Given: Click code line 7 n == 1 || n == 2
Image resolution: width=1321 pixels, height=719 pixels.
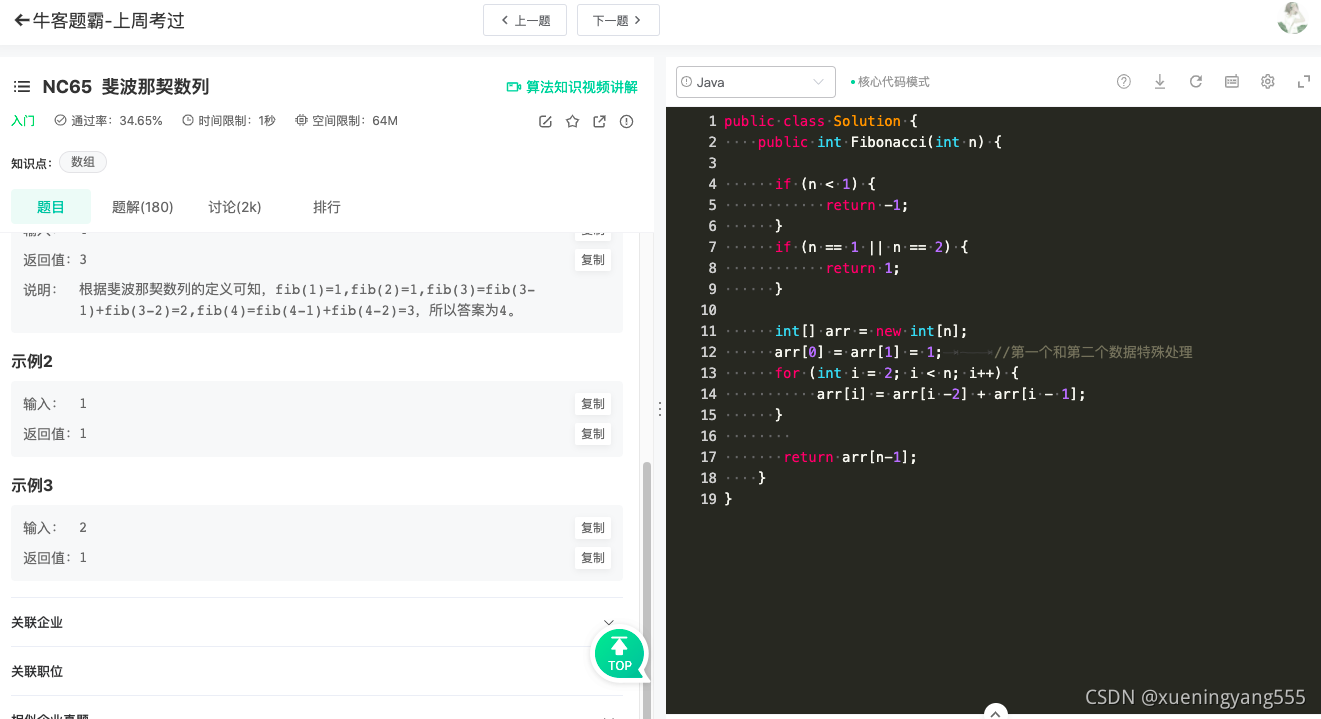Looking at the screenshot, I should [872, 247].
